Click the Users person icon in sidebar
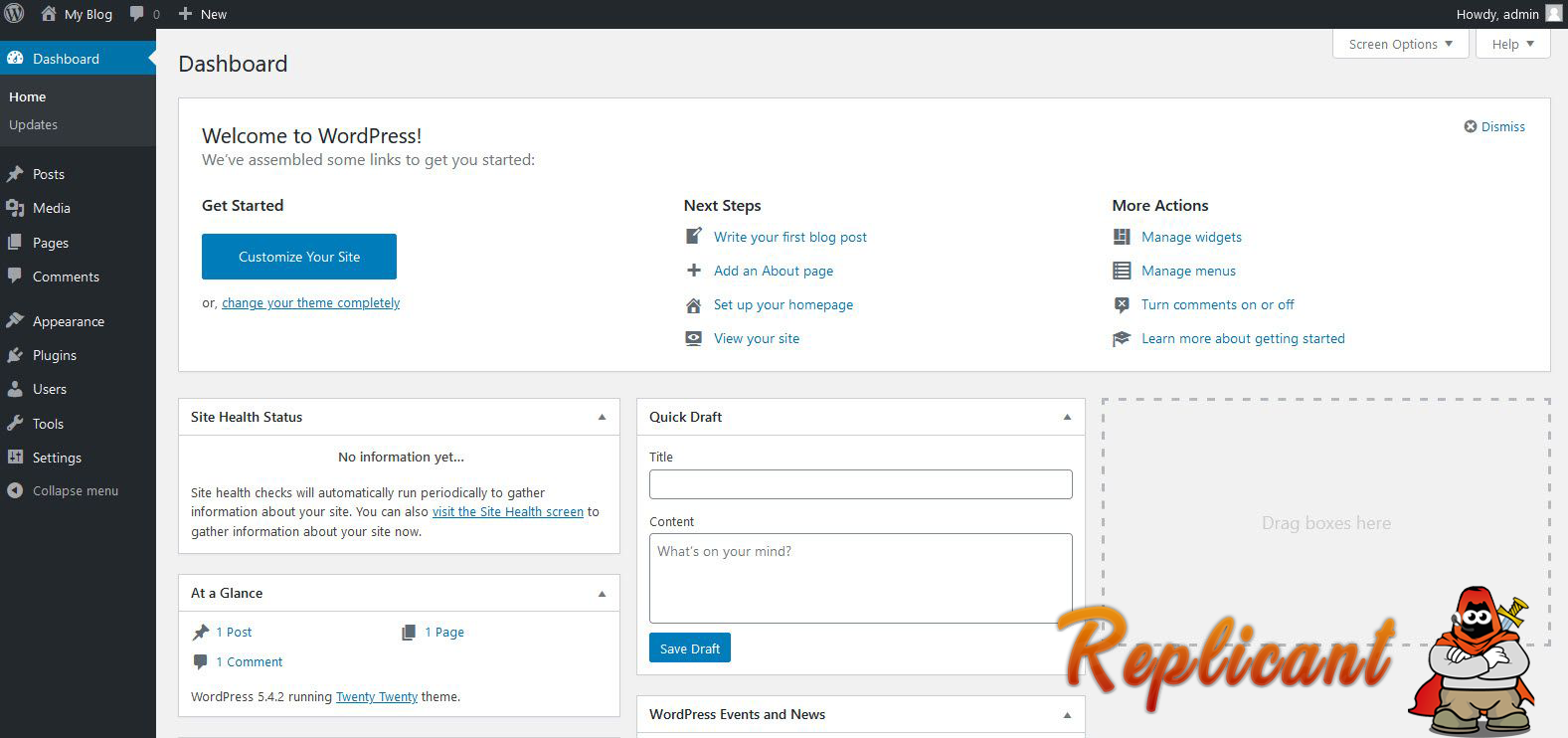The image size is (1568, 738). pos(15,389)
